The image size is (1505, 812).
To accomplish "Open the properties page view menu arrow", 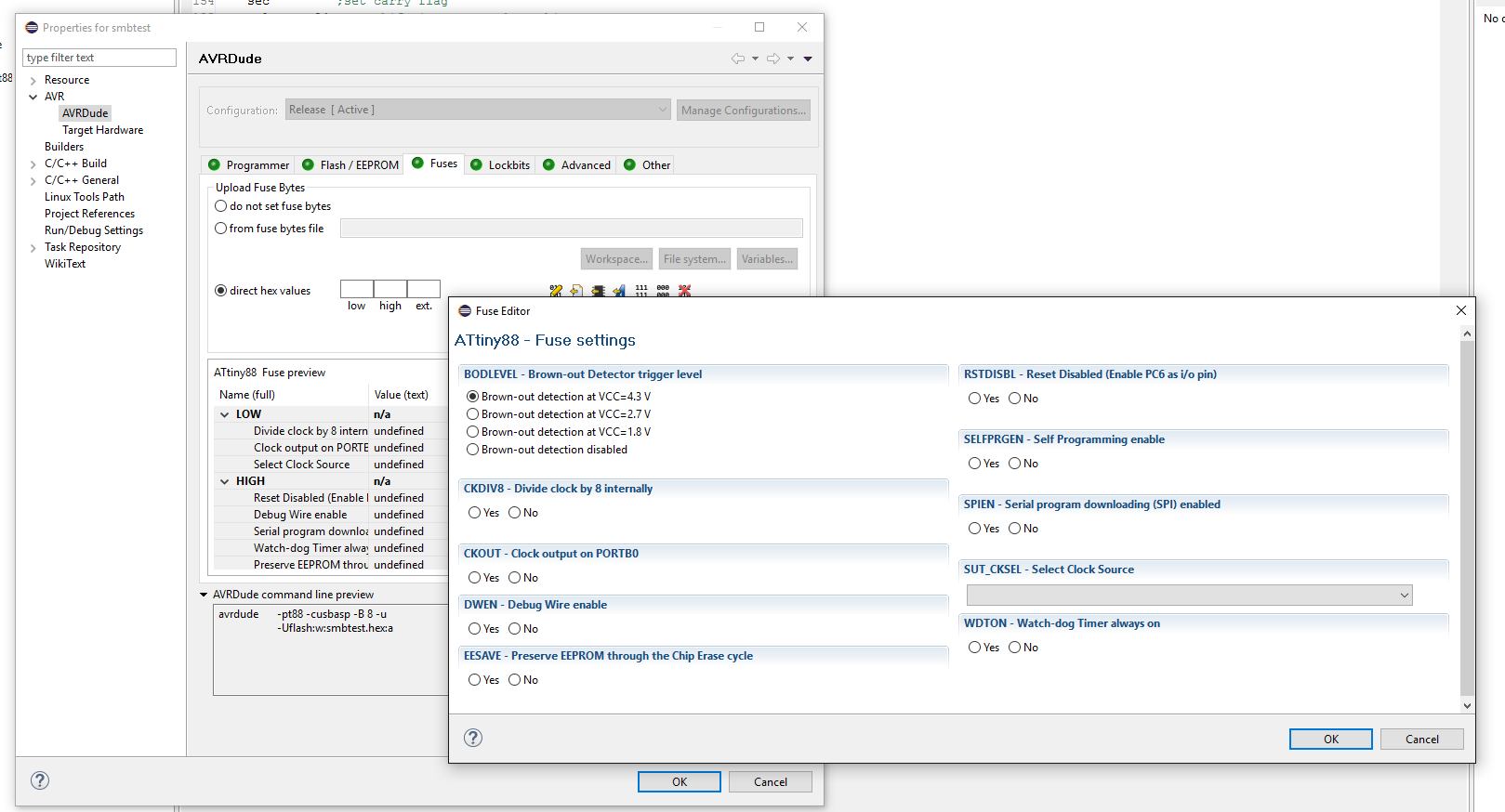I will pyautogui.click(x=808, y=59).
